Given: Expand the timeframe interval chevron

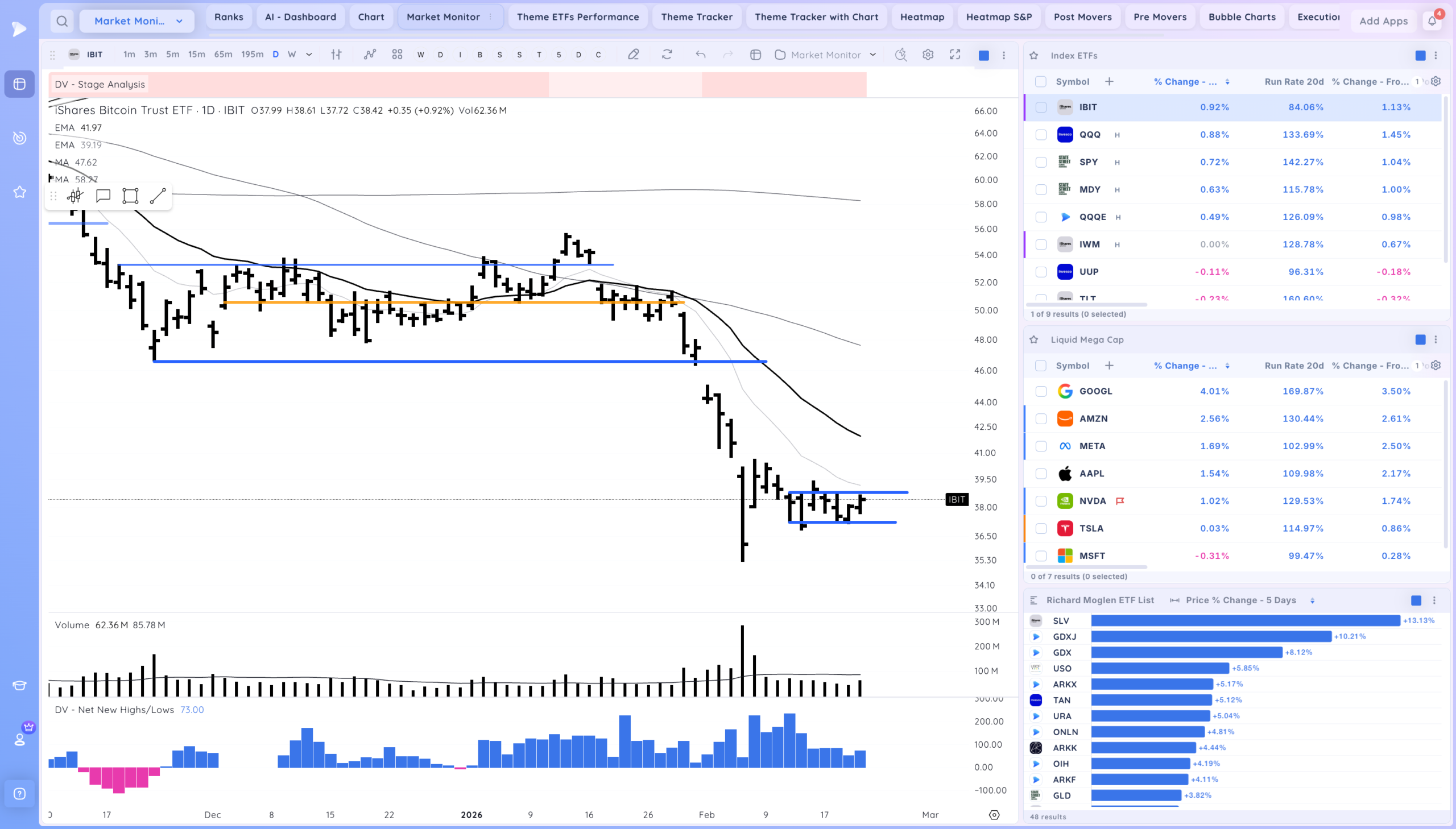Looking at the screenshot, I should (x=309, y=55).
